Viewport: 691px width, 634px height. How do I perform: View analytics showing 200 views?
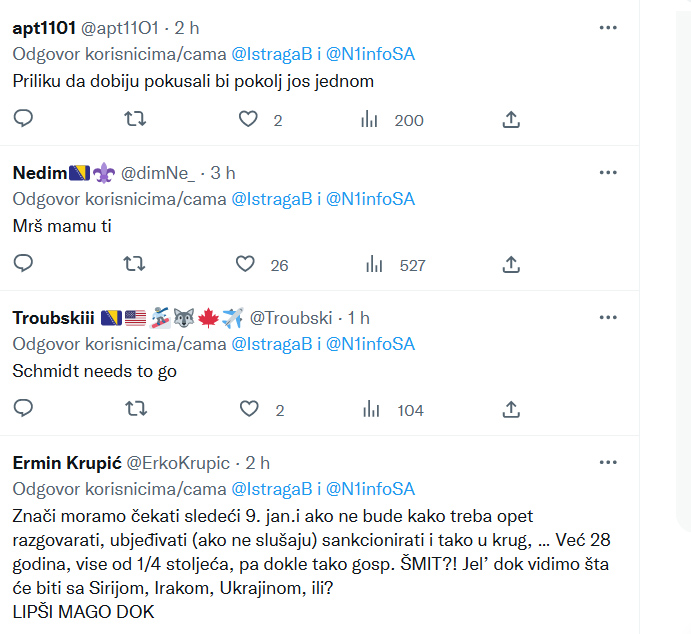392,120
